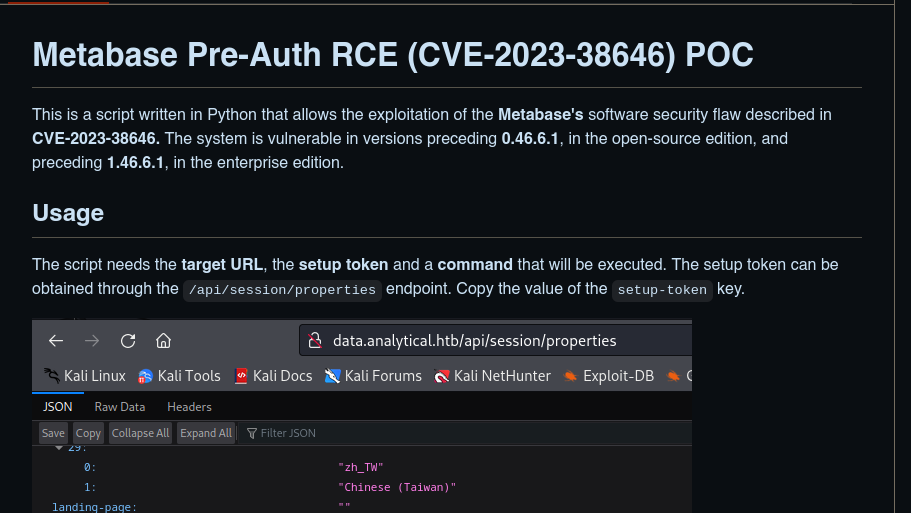911x513 pixels.
Task: Click the browser back arrow icon
Action: [56, 341]
